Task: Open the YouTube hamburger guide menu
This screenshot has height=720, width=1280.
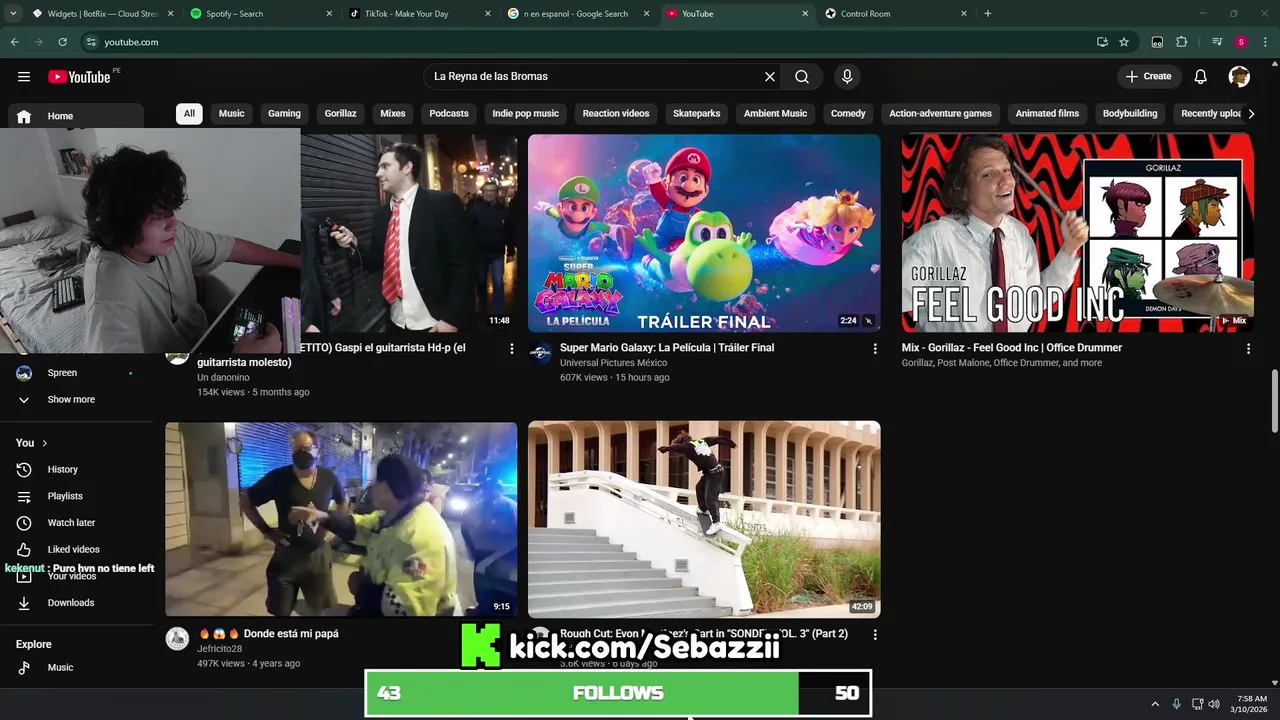Action: [24, 77]
